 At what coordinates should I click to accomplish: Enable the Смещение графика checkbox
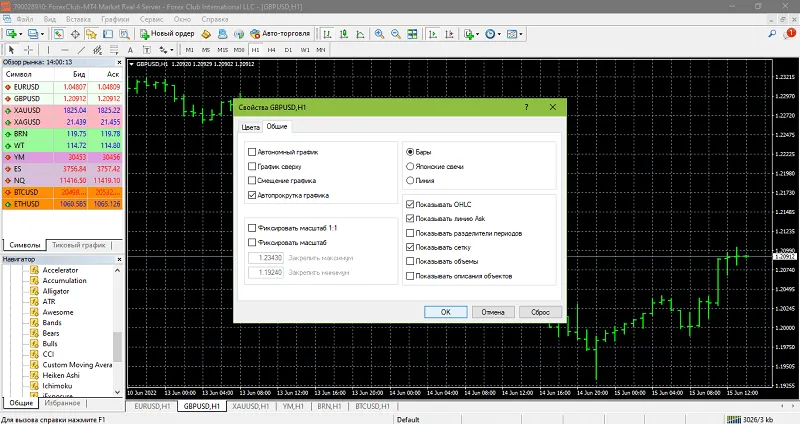(x=252, y=180)
